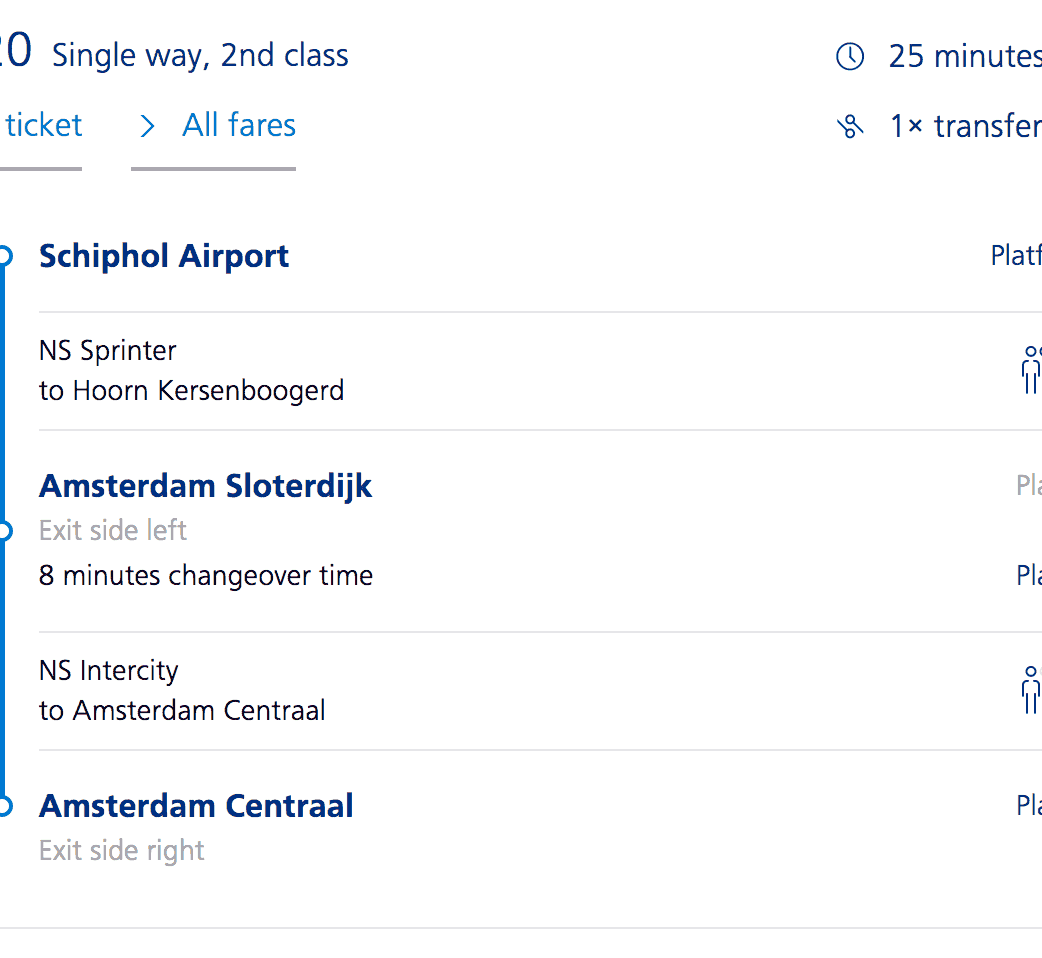
Task: Click the Exit side left note
Action: (113, 531)
